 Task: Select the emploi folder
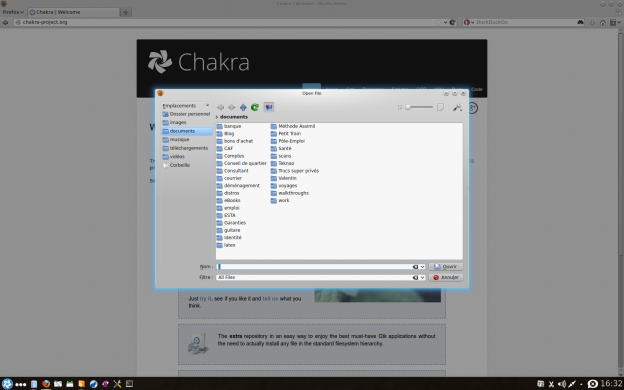click(x=228, y=208)
